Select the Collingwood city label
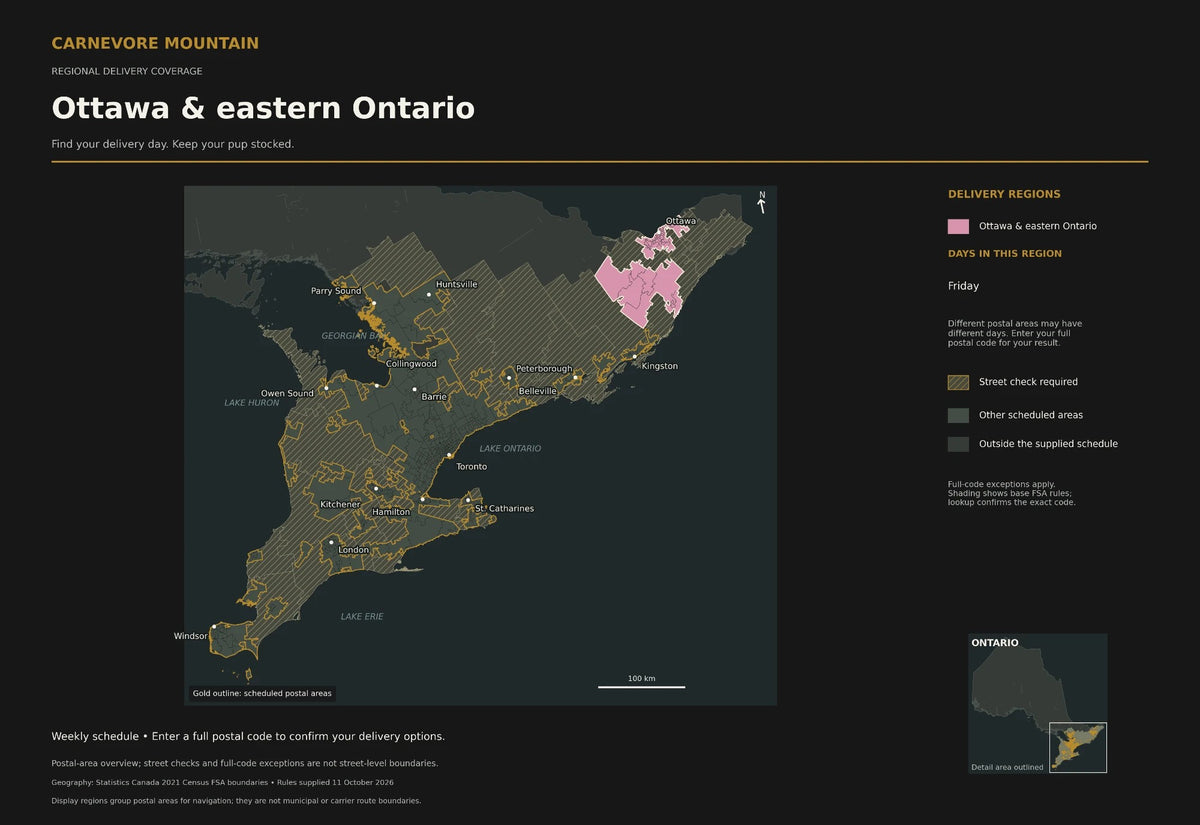The width and height of the screenshot is (1200, 825). coord(411,364)
